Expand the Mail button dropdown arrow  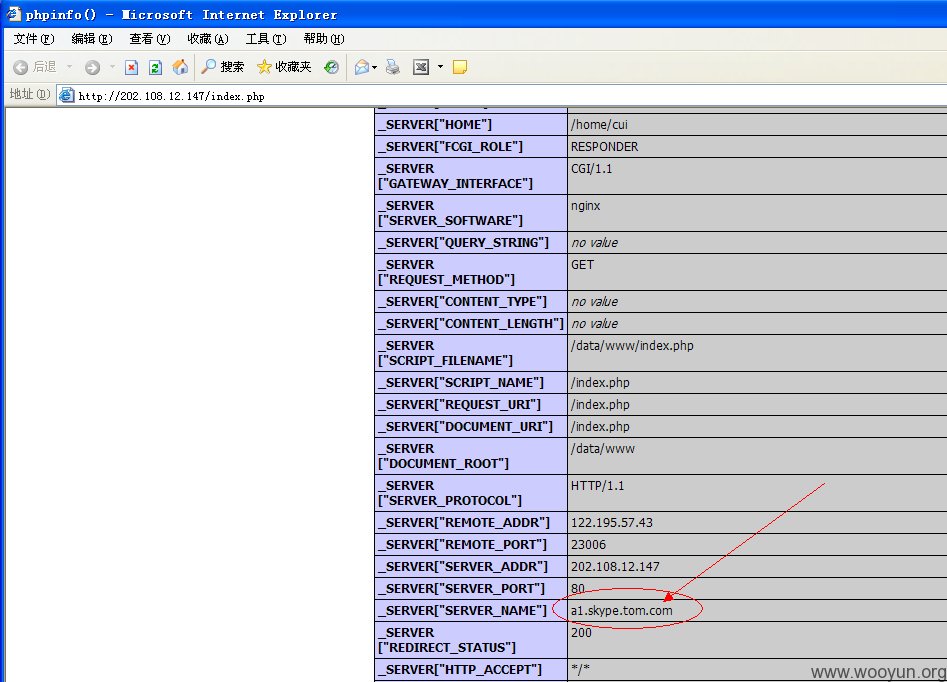point(374,67)
